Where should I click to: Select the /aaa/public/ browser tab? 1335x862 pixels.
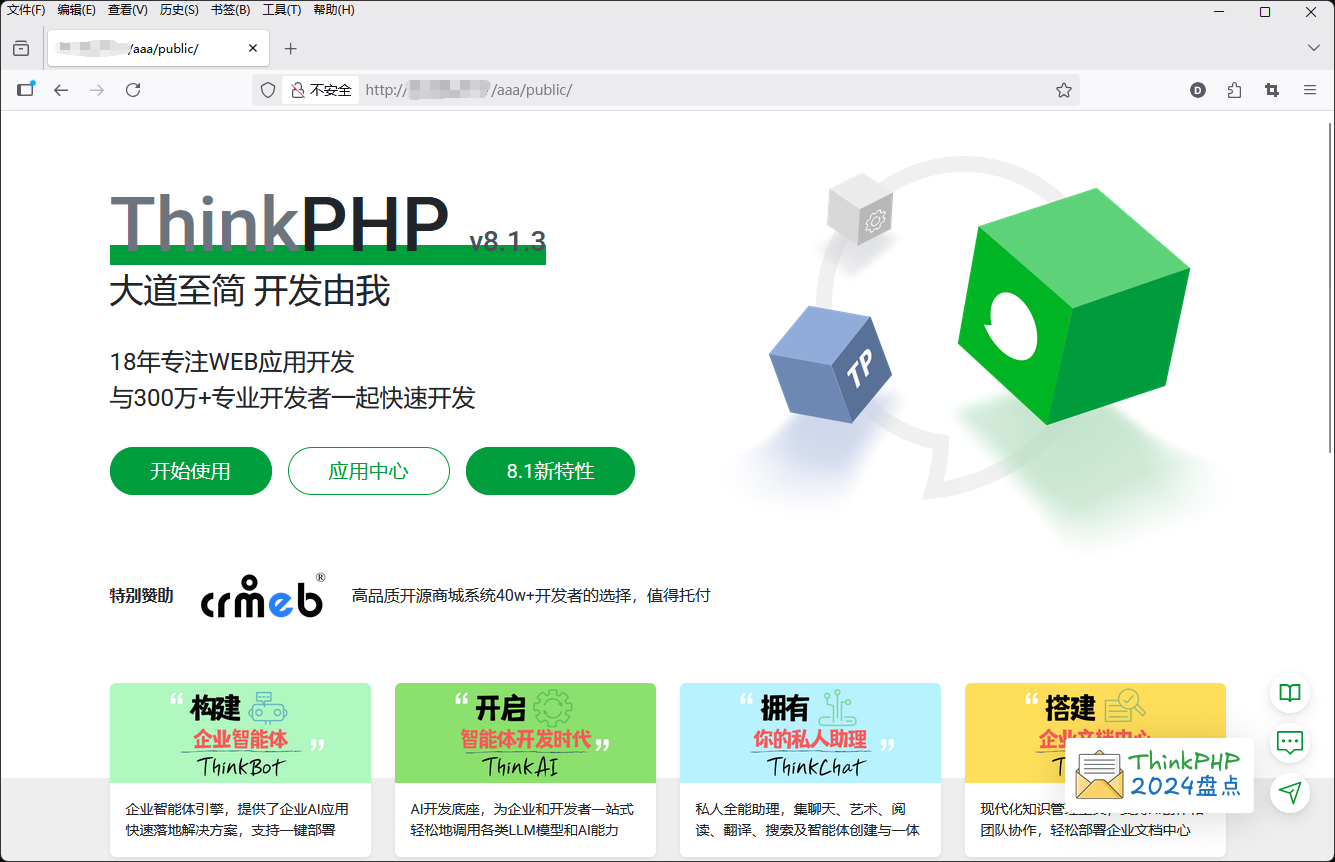157,48
